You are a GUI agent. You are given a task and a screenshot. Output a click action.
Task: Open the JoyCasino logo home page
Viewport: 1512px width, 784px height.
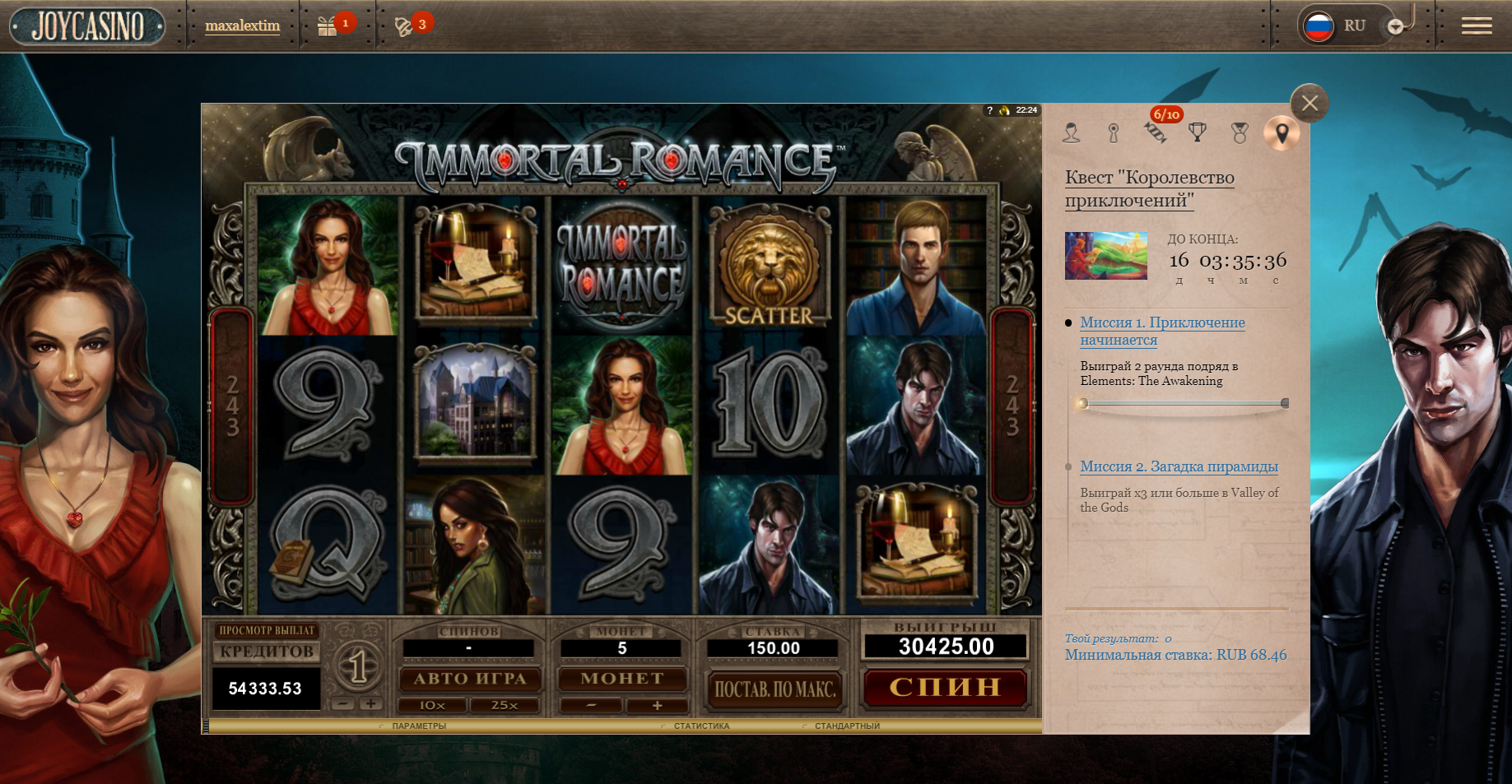pyautogui.click(x=87, y=26)
